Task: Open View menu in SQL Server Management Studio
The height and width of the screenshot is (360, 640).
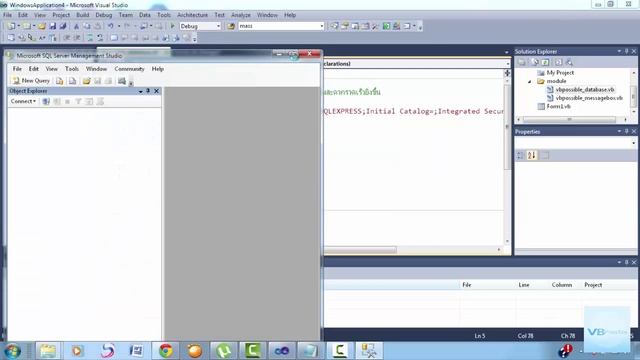Action: tap(51, 69)
